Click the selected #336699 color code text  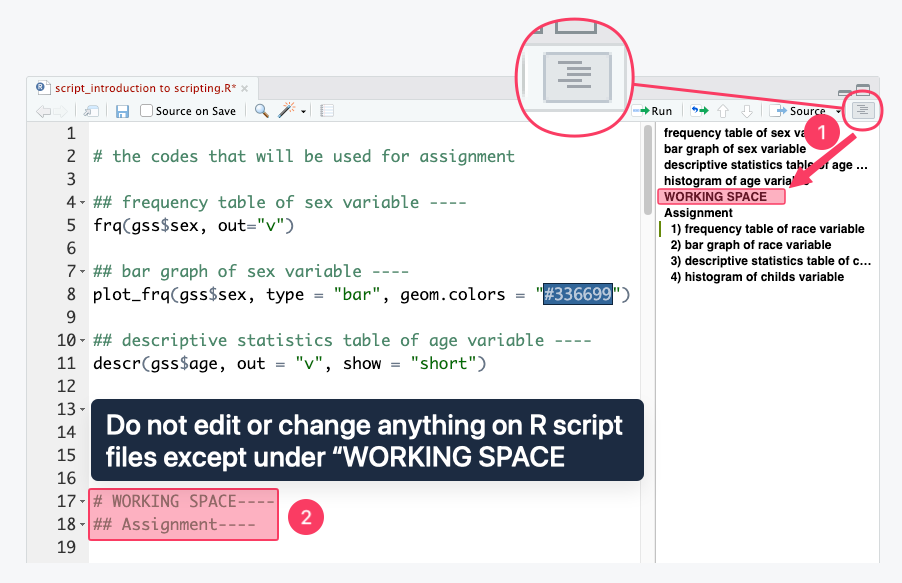pyautogui.click(x=578, y=294)
